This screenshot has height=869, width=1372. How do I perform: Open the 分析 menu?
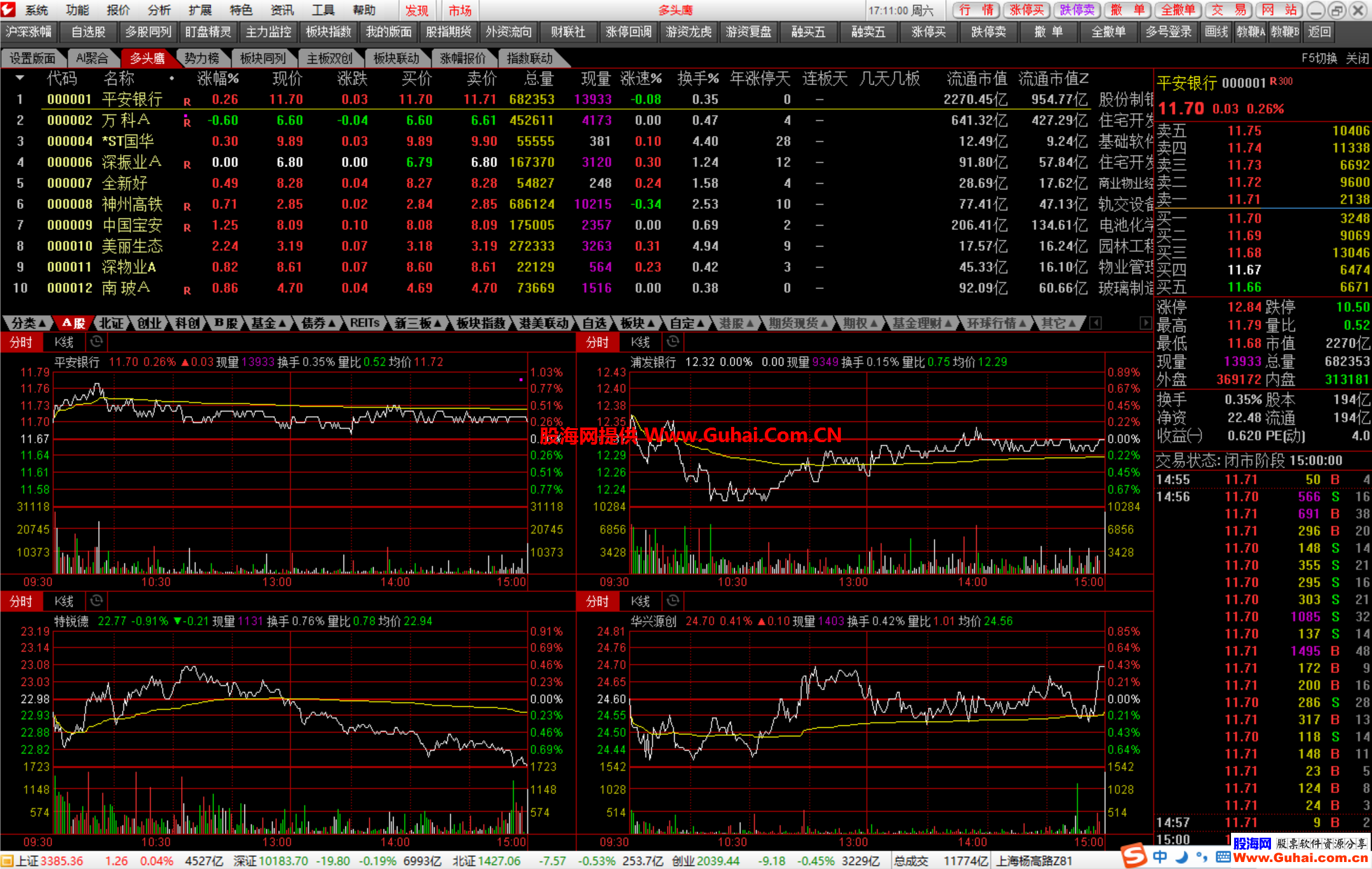pyautogui.click(x=159, y=10)
